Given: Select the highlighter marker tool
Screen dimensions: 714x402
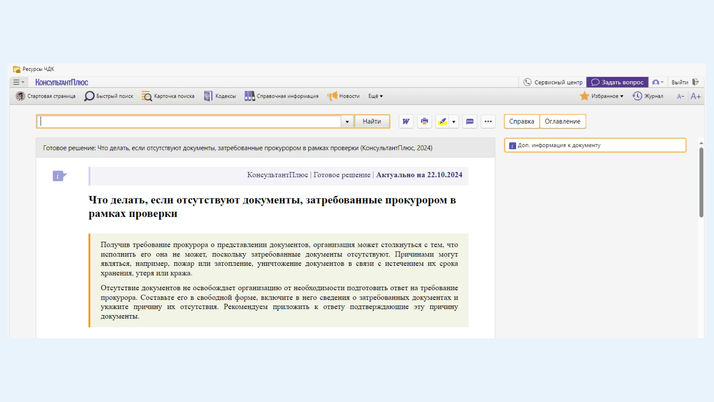Looking at the screenshot, I should 442,122.
